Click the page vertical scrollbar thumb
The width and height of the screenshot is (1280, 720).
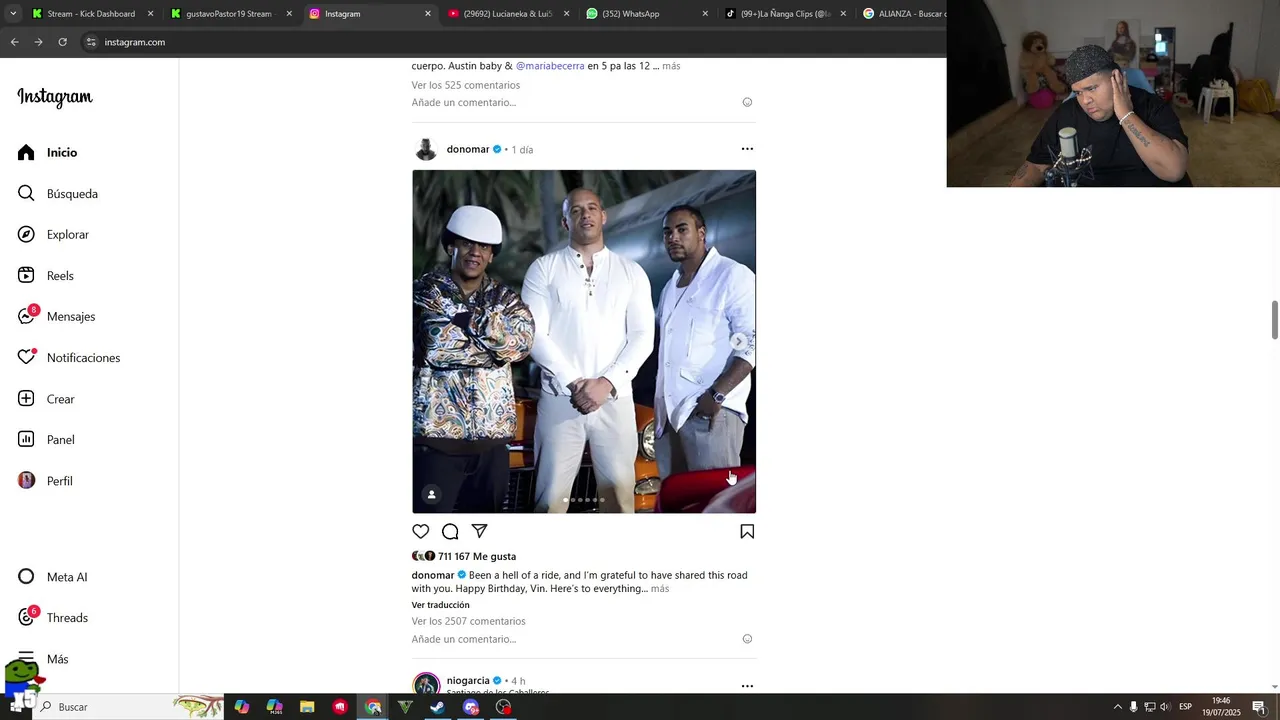pyautogui.click(x=1275, y=320)
